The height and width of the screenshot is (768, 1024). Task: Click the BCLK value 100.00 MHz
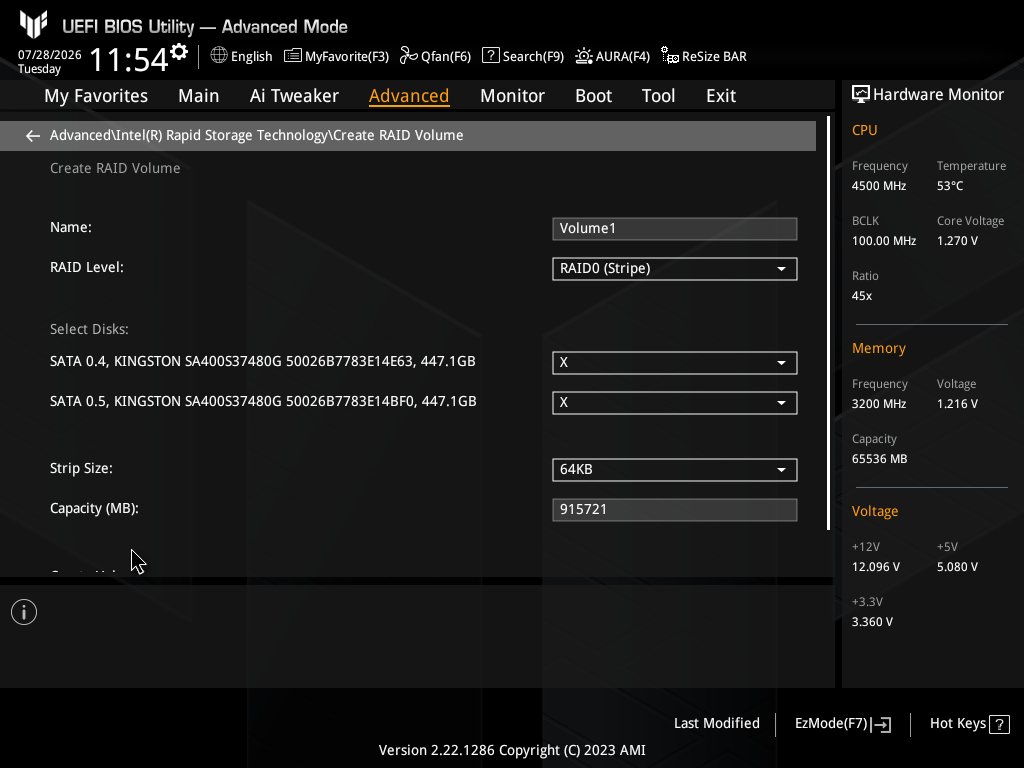point(884,241)
